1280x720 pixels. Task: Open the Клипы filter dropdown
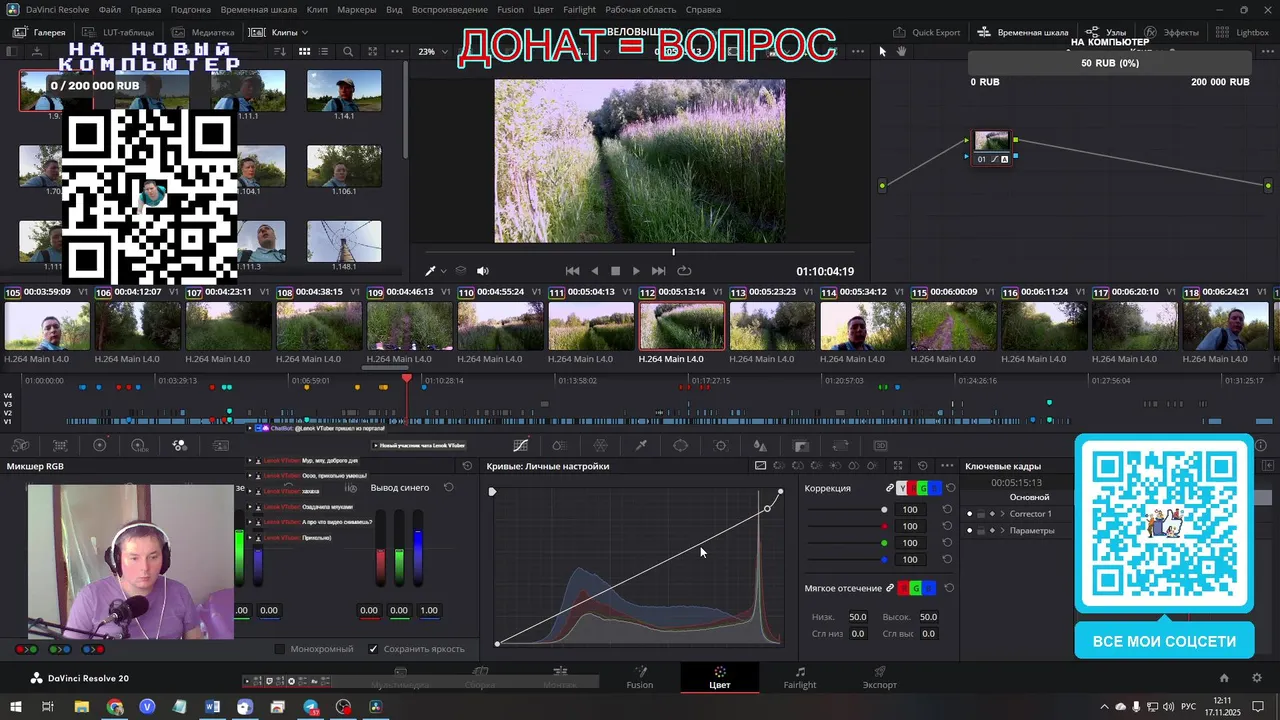click(x=281, y=32)
